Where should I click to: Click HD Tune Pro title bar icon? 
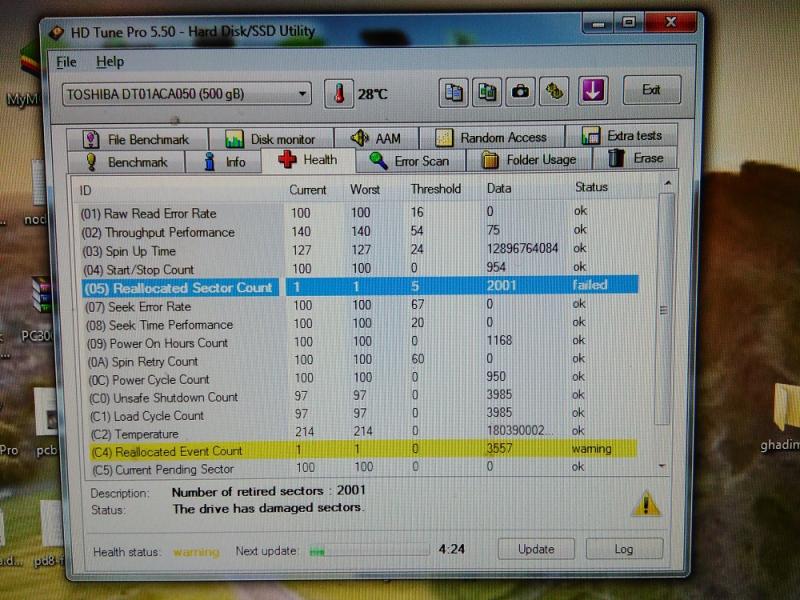(x=56, y=33)
